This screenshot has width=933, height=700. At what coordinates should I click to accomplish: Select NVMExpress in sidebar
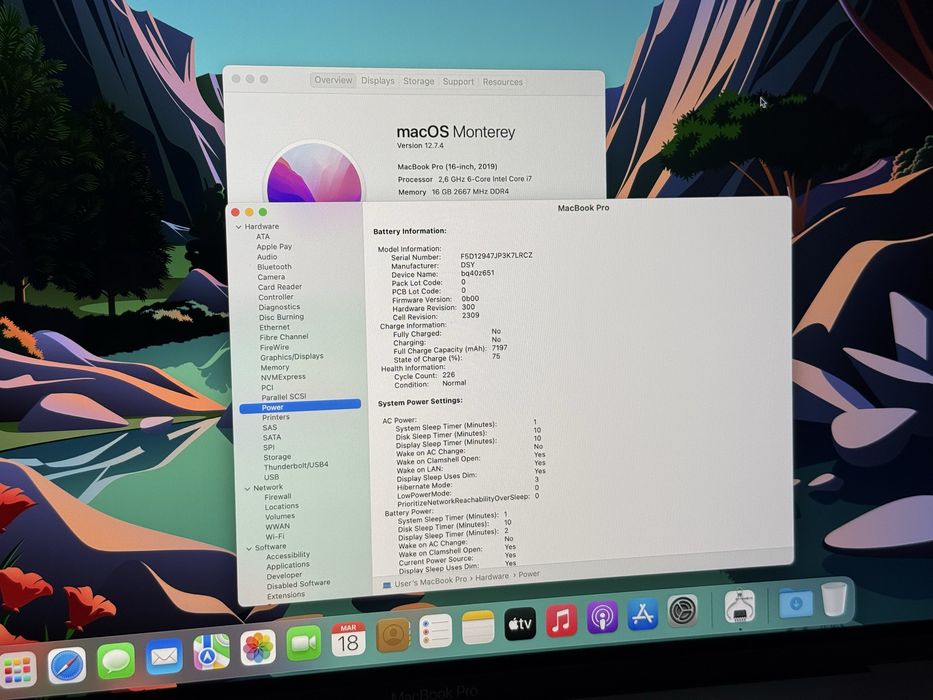pyautogui.click(x=283, y=377)
